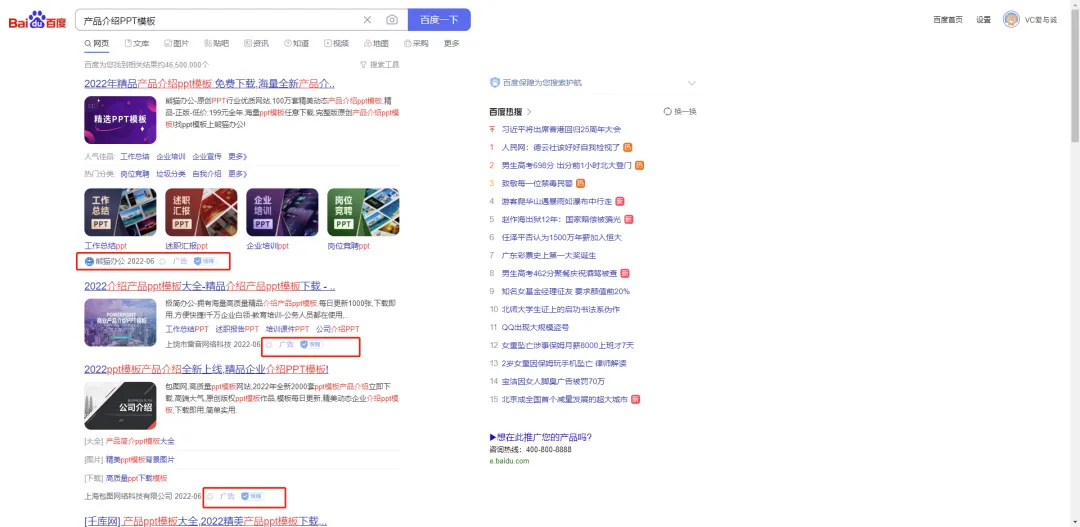Open hot search 北京成全国首个减量发展的超大城市

pos(565,399)
